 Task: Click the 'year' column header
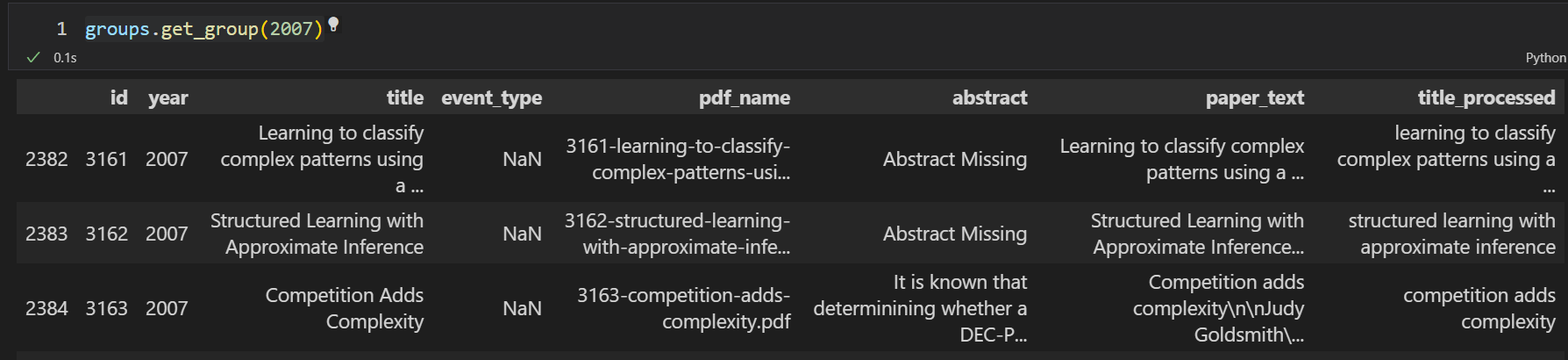(167, 97)
